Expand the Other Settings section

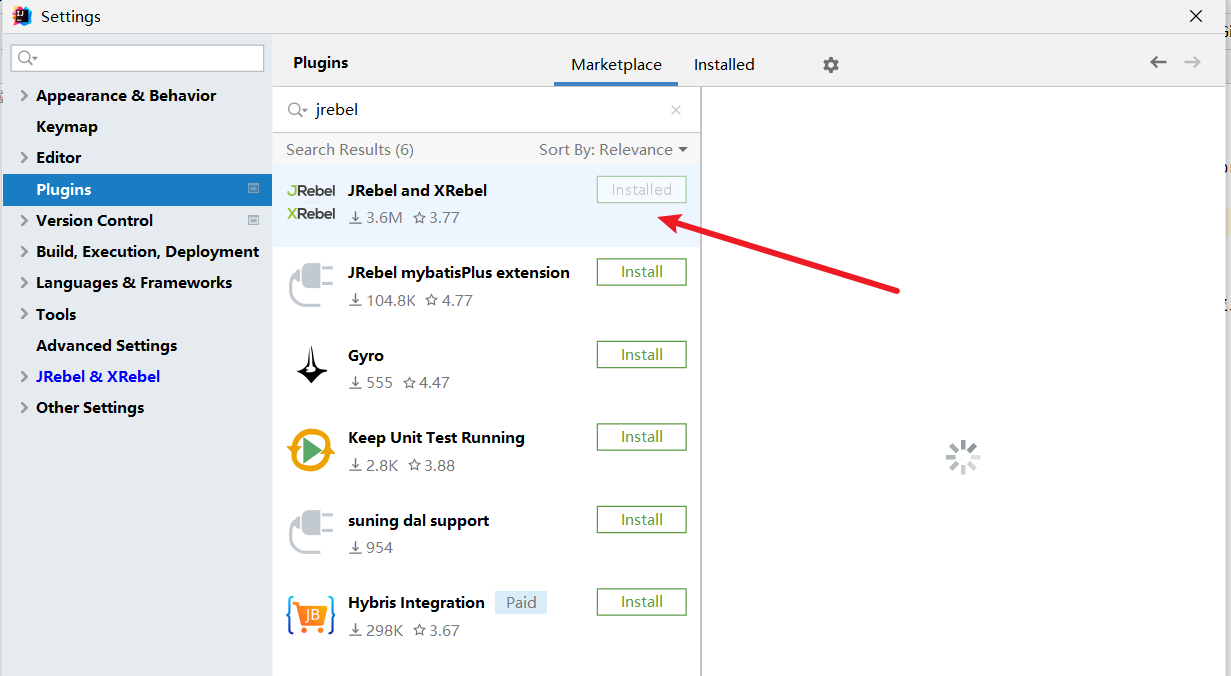[24, 408]
